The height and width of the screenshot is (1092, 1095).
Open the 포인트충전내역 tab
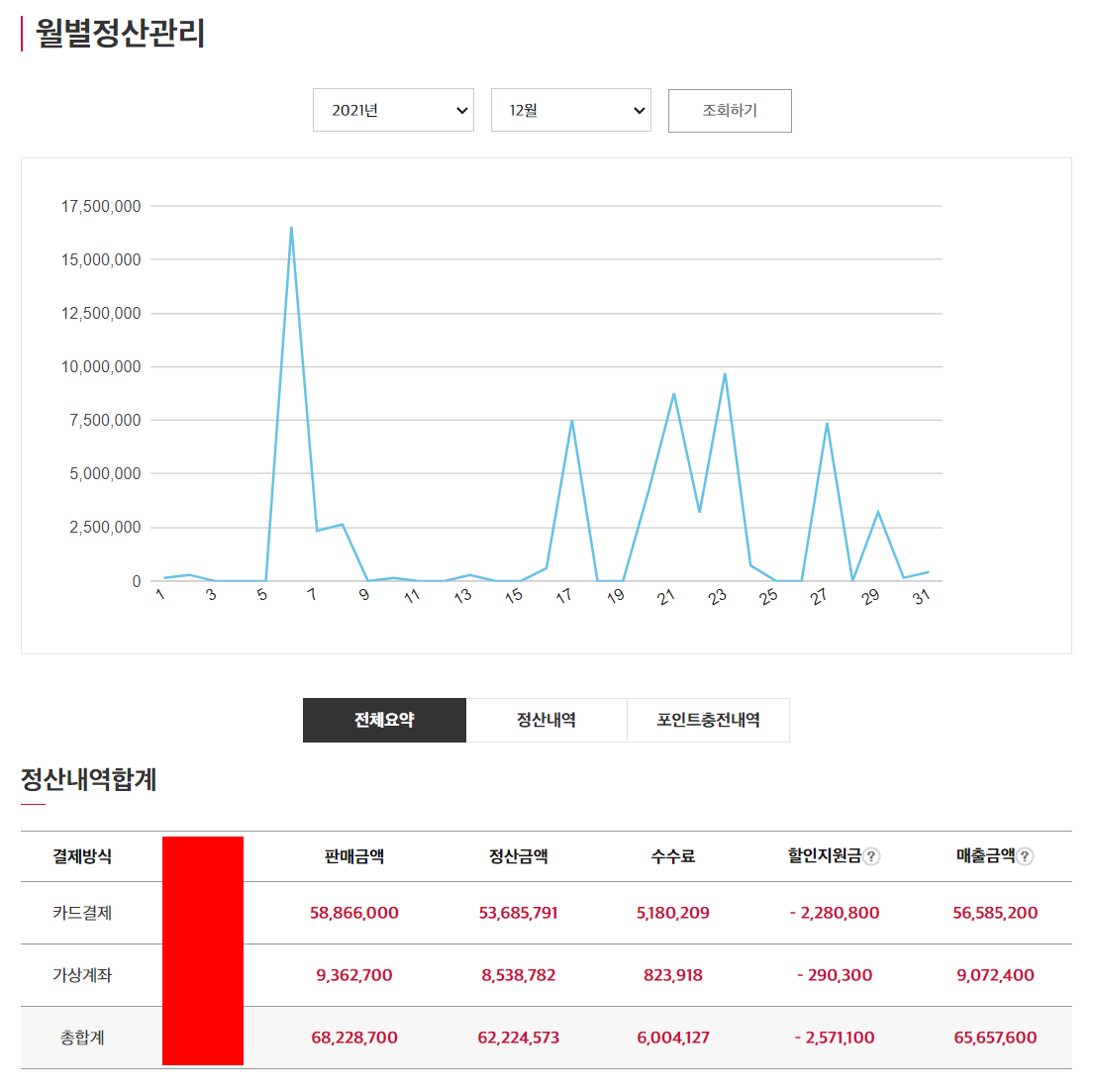pos(708,720)
